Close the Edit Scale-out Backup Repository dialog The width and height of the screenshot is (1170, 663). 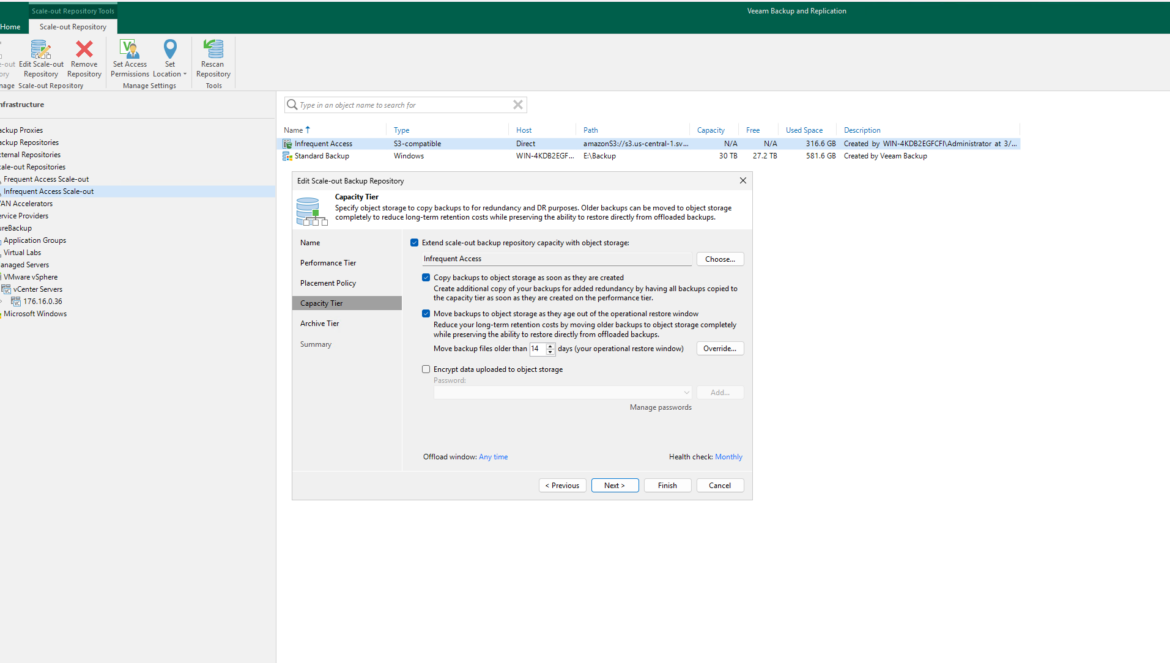click(x=742, y=180)
